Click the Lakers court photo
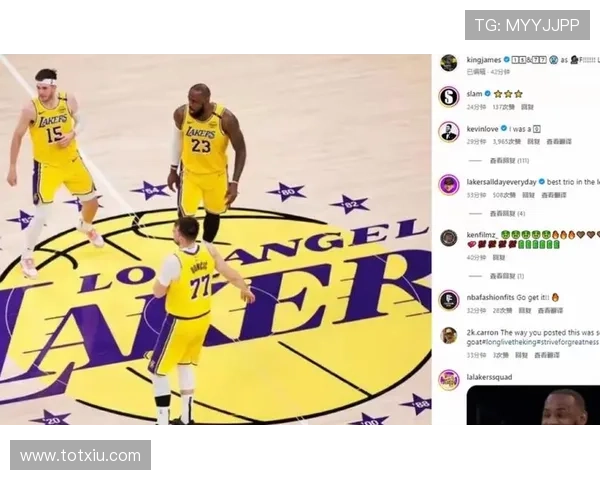 click(216, 240)
